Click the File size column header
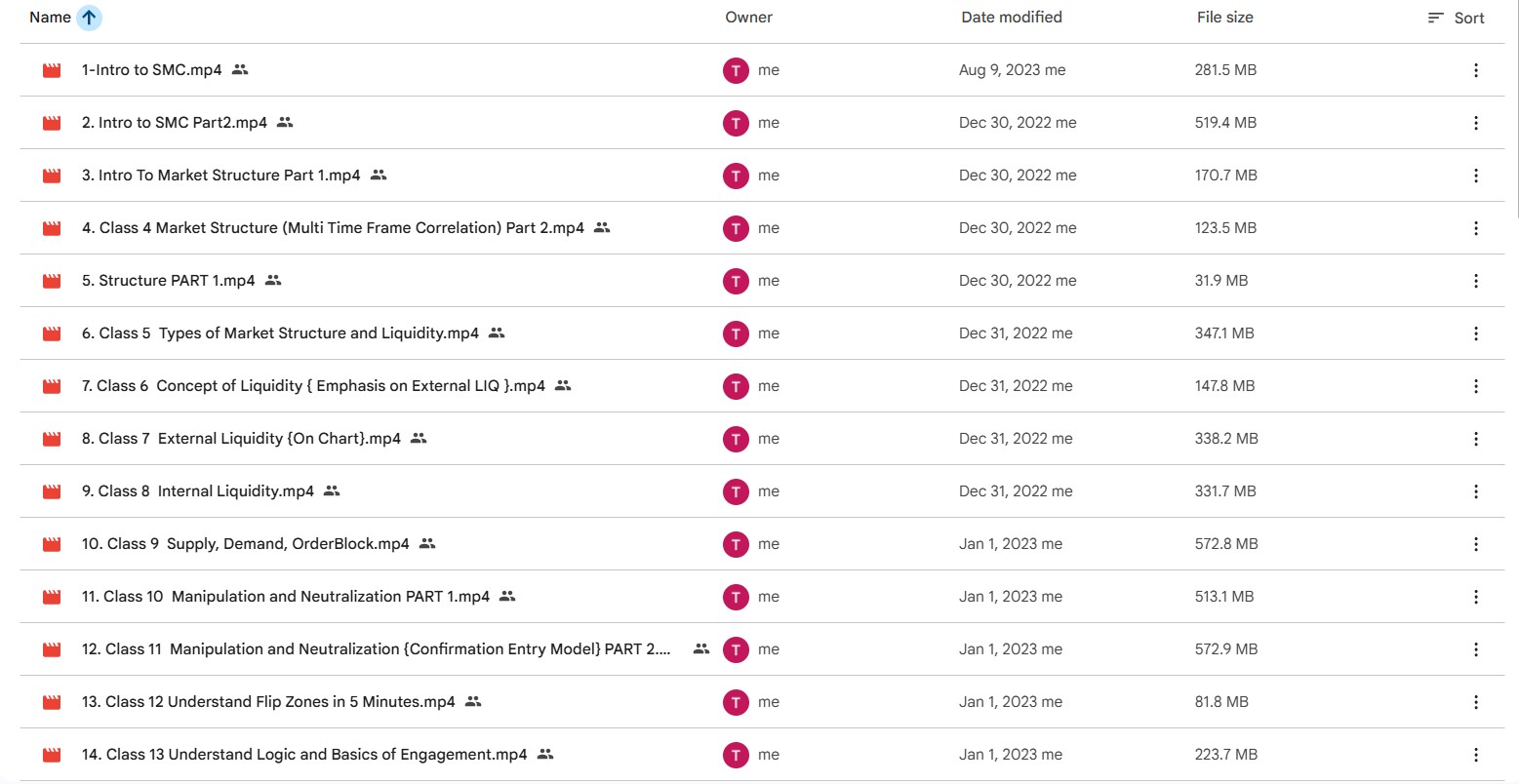This screenshot has width=1519, height=784. coord(1224,18)
